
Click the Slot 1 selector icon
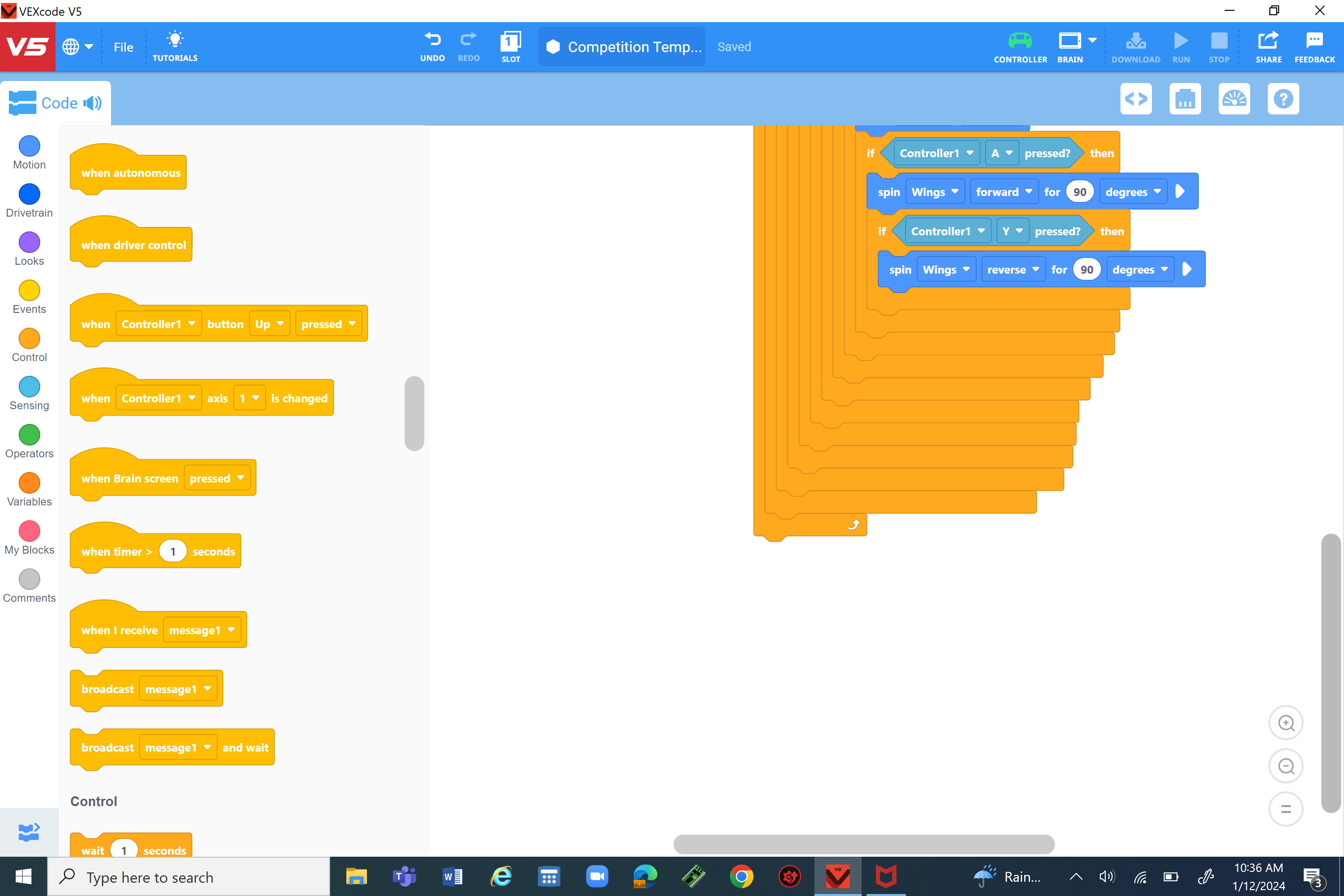[x=510, y=41]
